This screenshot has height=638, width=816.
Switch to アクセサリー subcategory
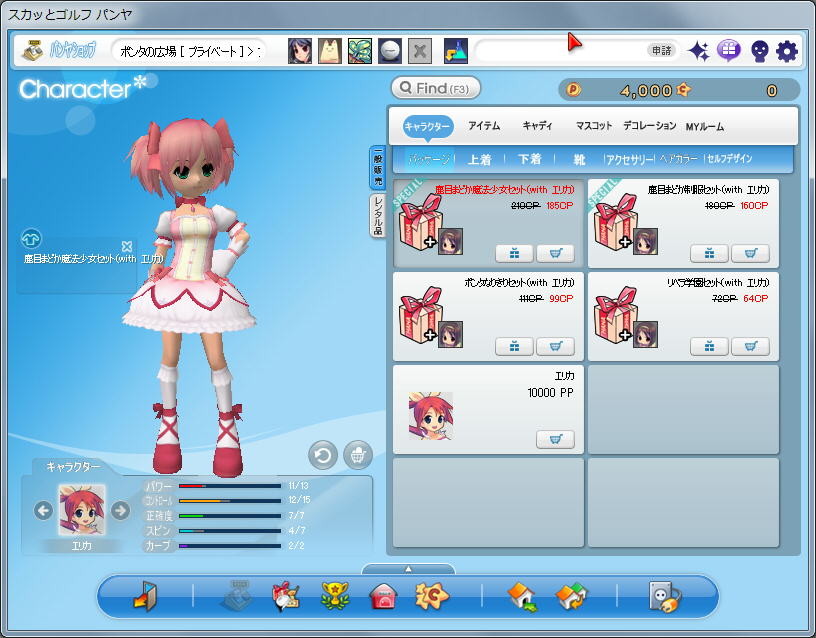tap(630, 159)
